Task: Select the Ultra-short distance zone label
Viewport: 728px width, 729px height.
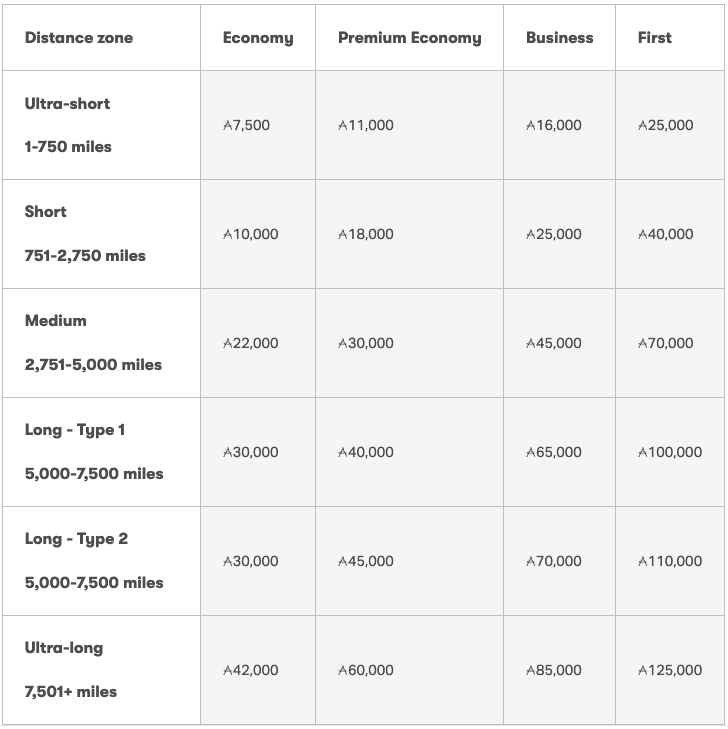Action: [68, 104]
